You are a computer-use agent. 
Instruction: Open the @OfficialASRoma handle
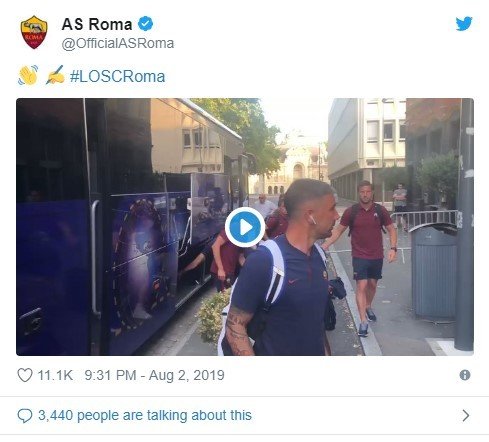coord(118,43)
